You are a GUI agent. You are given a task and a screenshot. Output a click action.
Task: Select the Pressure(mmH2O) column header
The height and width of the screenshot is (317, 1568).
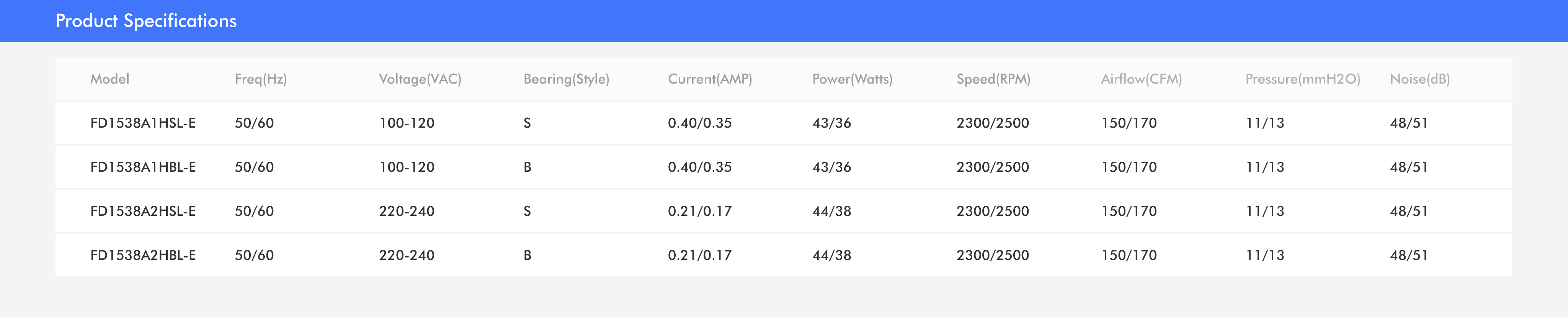(x=1303, y=79)
